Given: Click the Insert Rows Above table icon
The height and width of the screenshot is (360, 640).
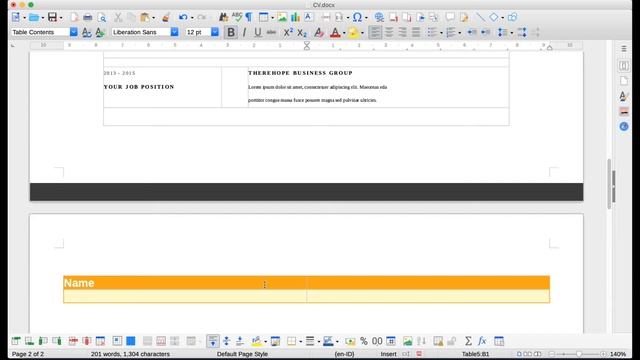Looking at the screenshot, I should click(16, 341).
